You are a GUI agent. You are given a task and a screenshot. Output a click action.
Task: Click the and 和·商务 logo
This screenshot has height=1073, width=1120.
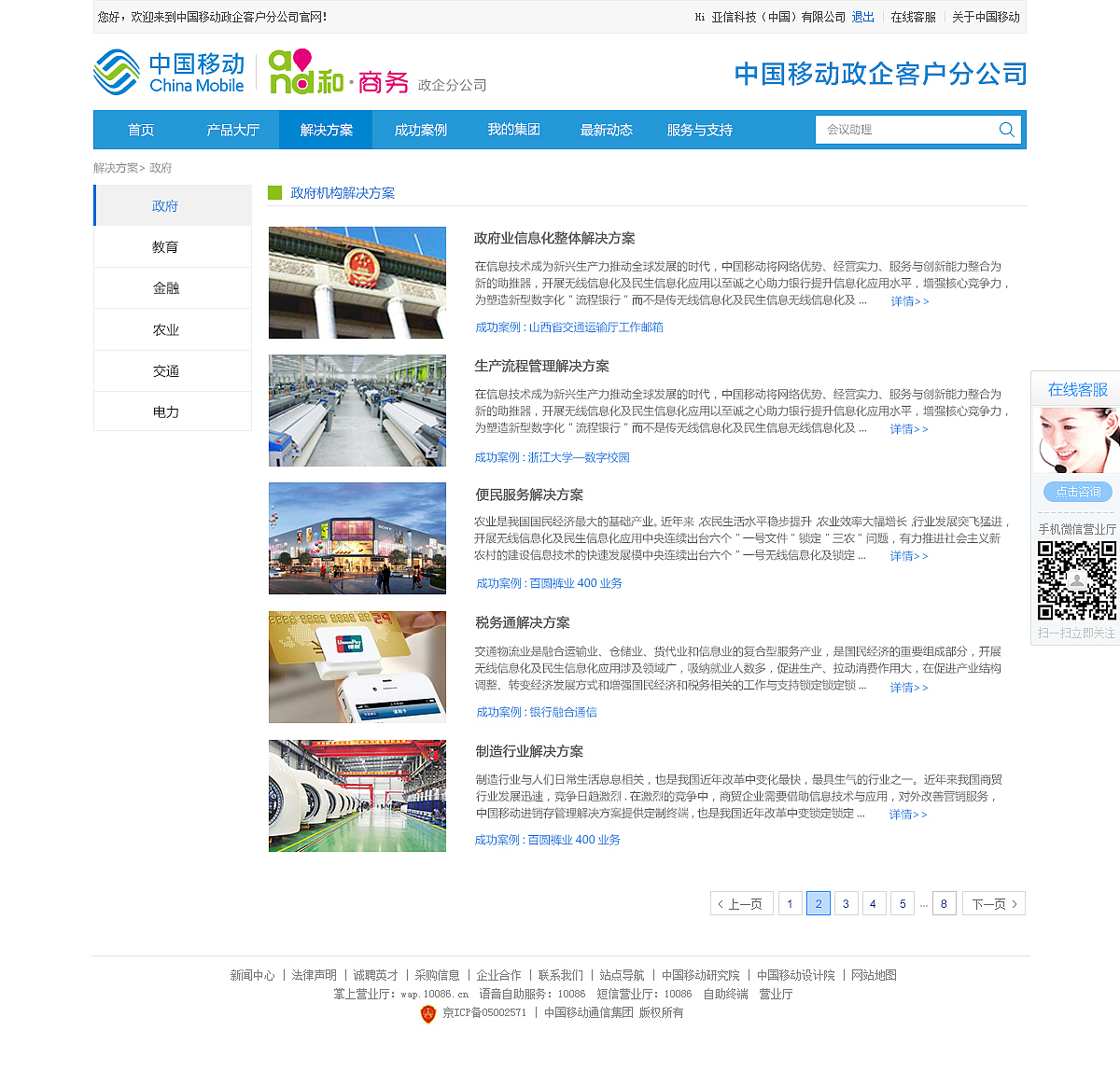coord(338,72)
